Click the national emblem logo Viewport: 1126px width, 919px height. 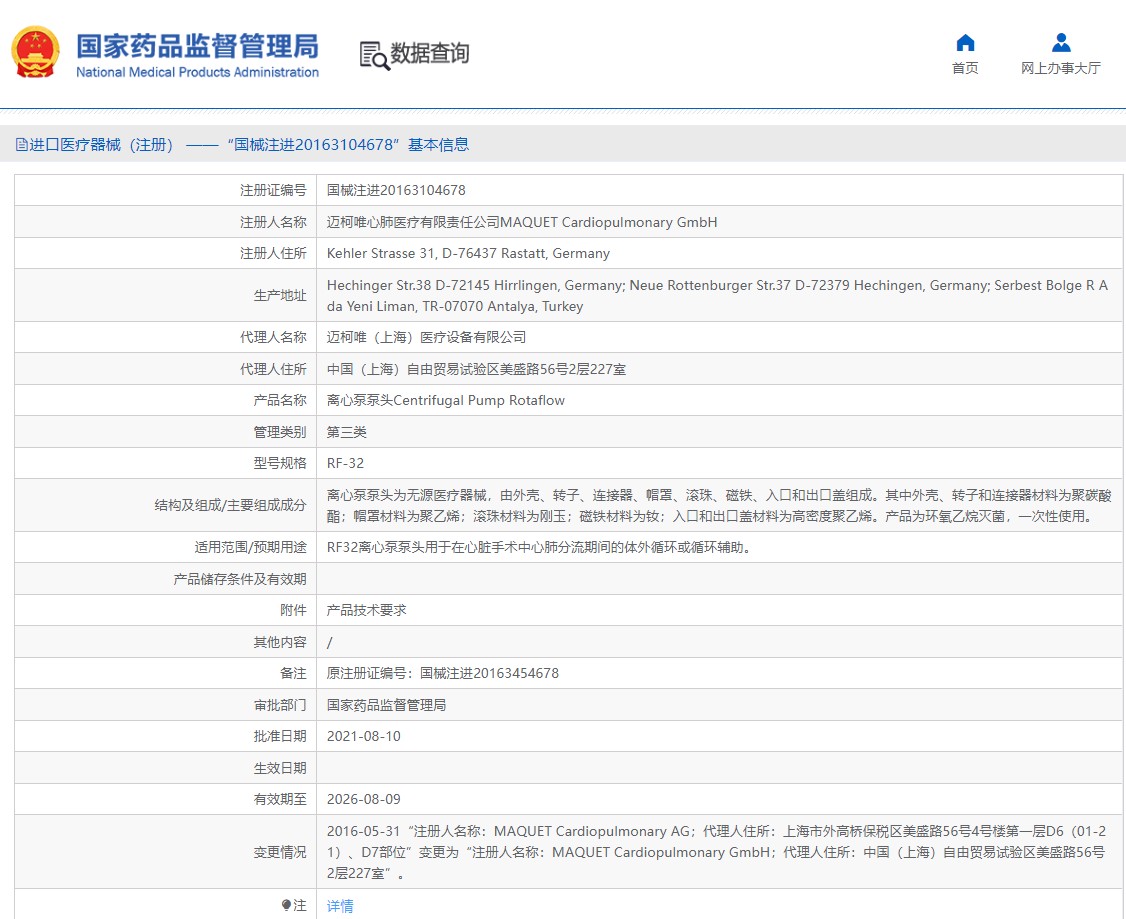point(35,52)
